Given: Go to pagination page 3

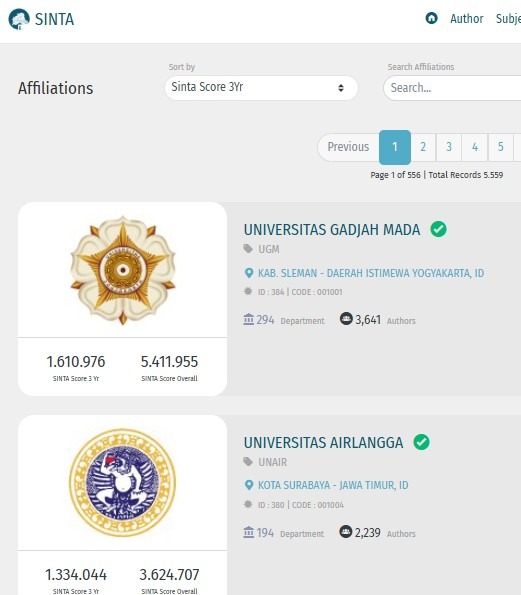Looking at the screenshot, I should point(449,147).
